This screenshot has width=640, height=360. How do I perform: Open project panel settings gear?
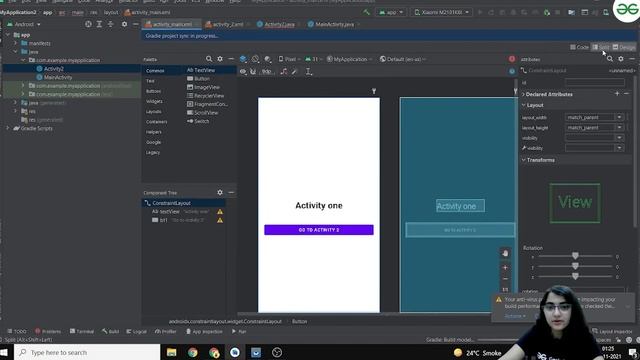124,24
